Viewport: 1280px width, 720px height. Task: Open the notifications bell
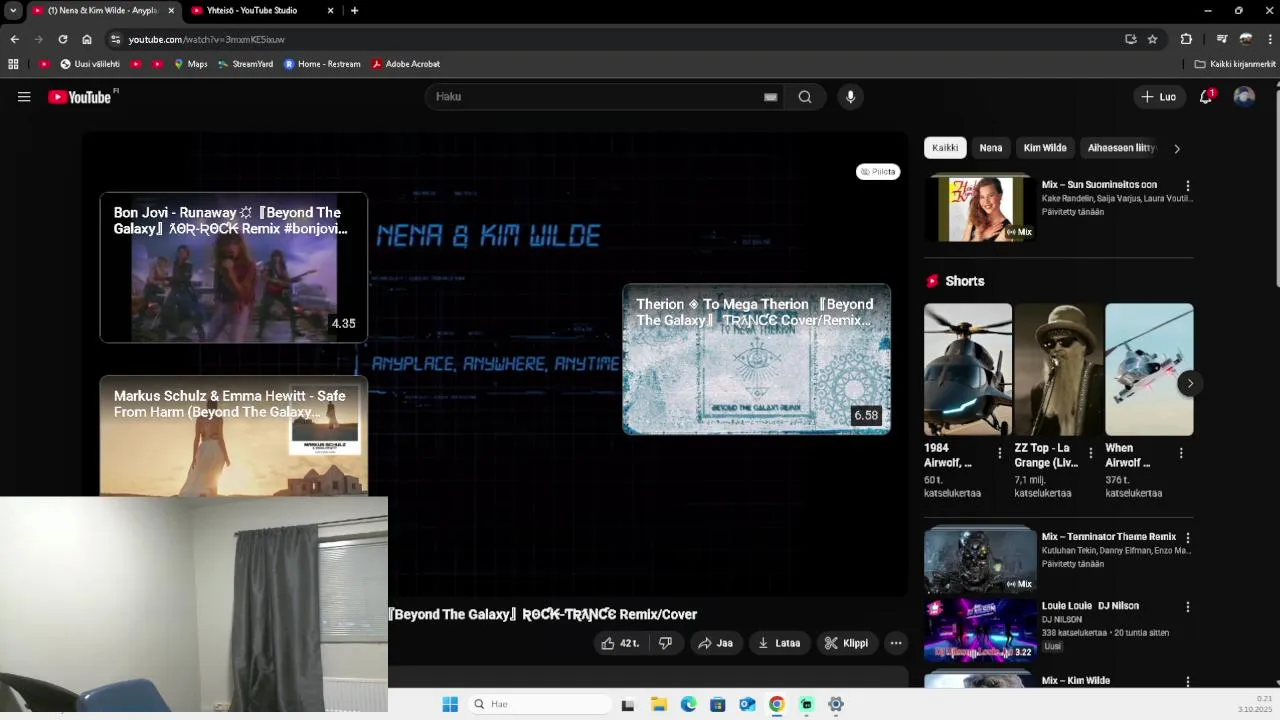pyautogui.click(x=1206, y=97)
